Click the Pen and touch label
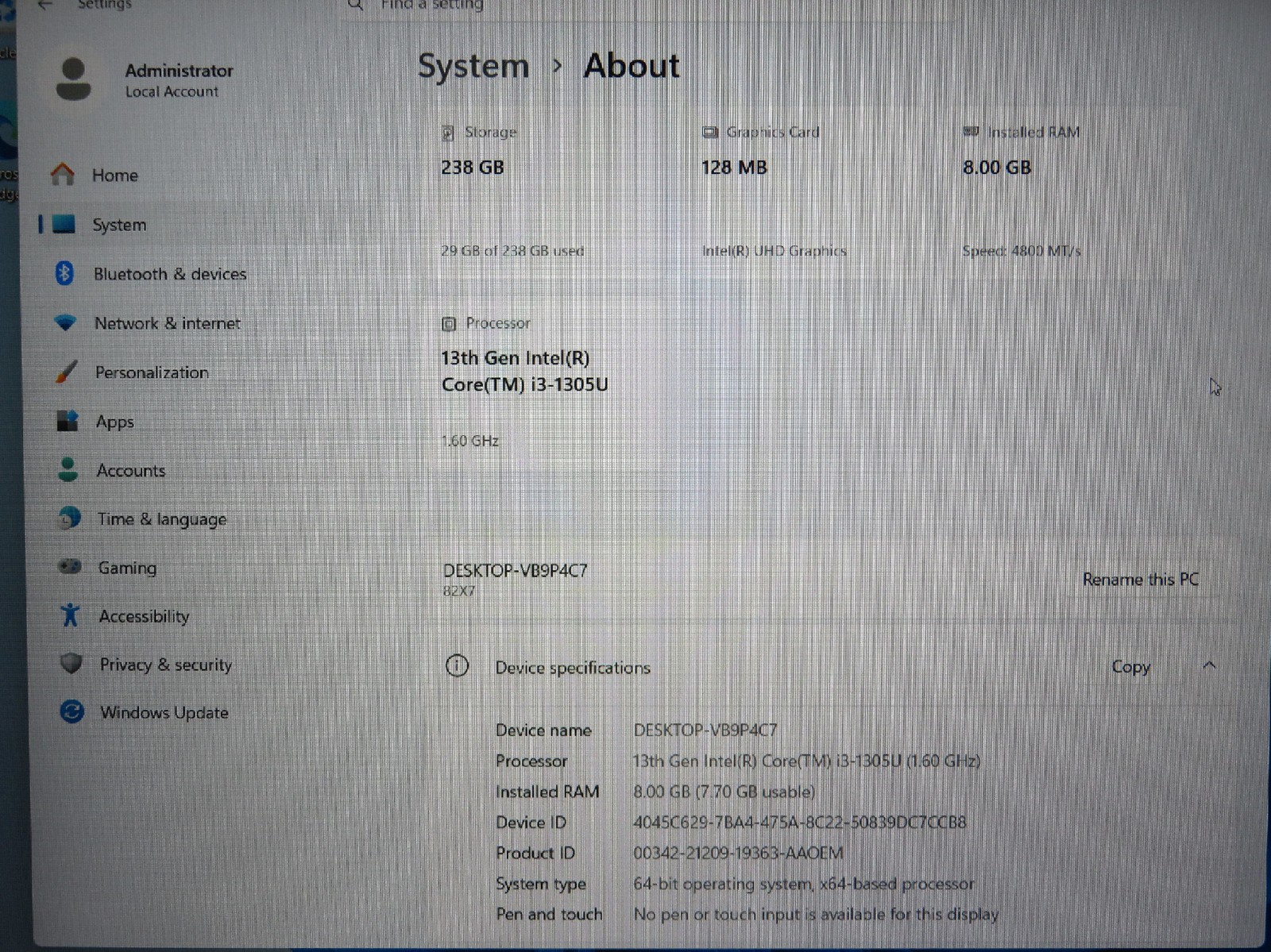 tap(549, 915)
